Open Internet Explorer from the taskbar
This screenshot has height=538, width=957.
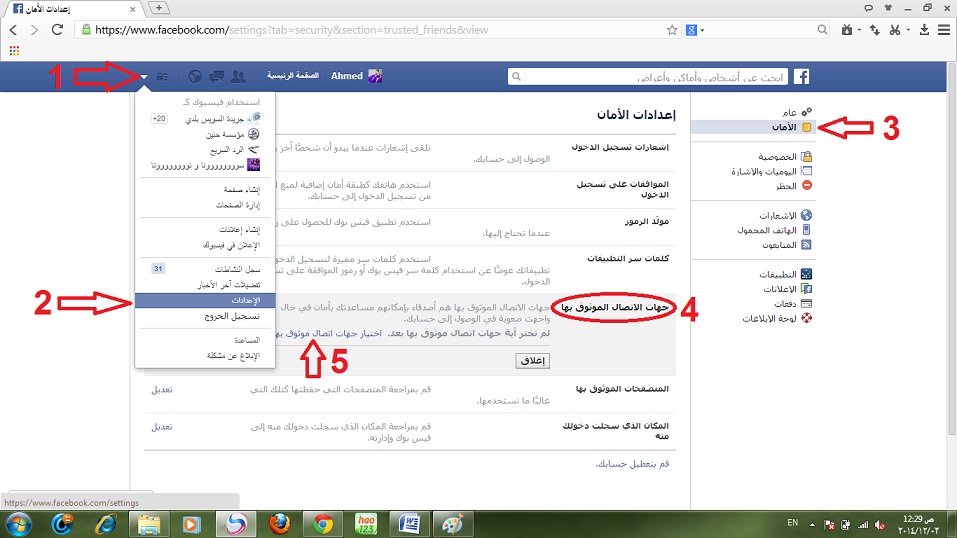[x=106, y=525]
